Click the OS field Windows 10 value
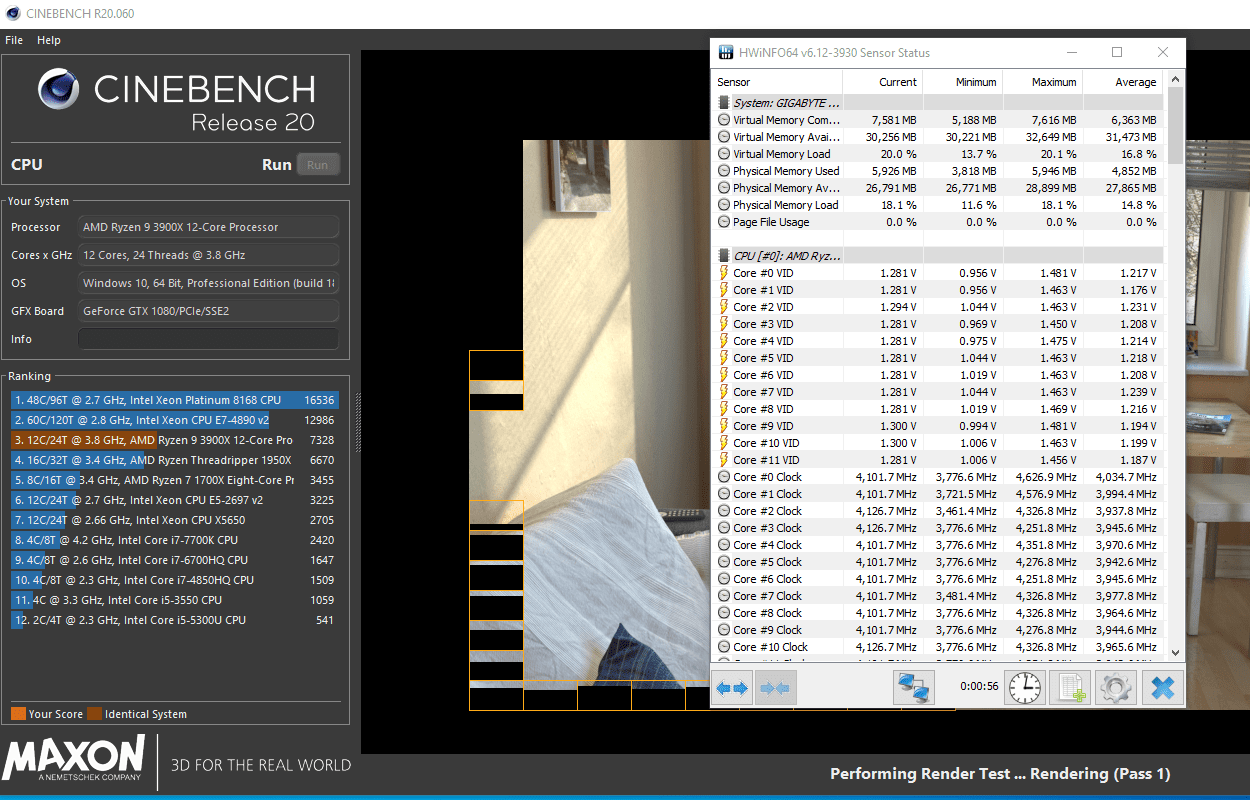Screen dimensions: 1250x800 (x=208, y=283)
